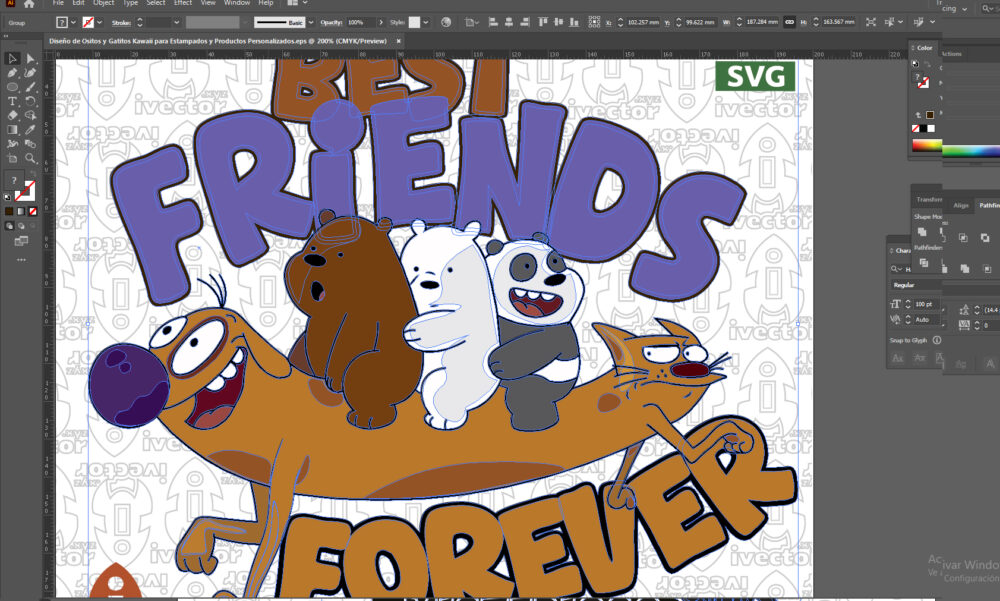Click X position value field

tap(643, 22)
